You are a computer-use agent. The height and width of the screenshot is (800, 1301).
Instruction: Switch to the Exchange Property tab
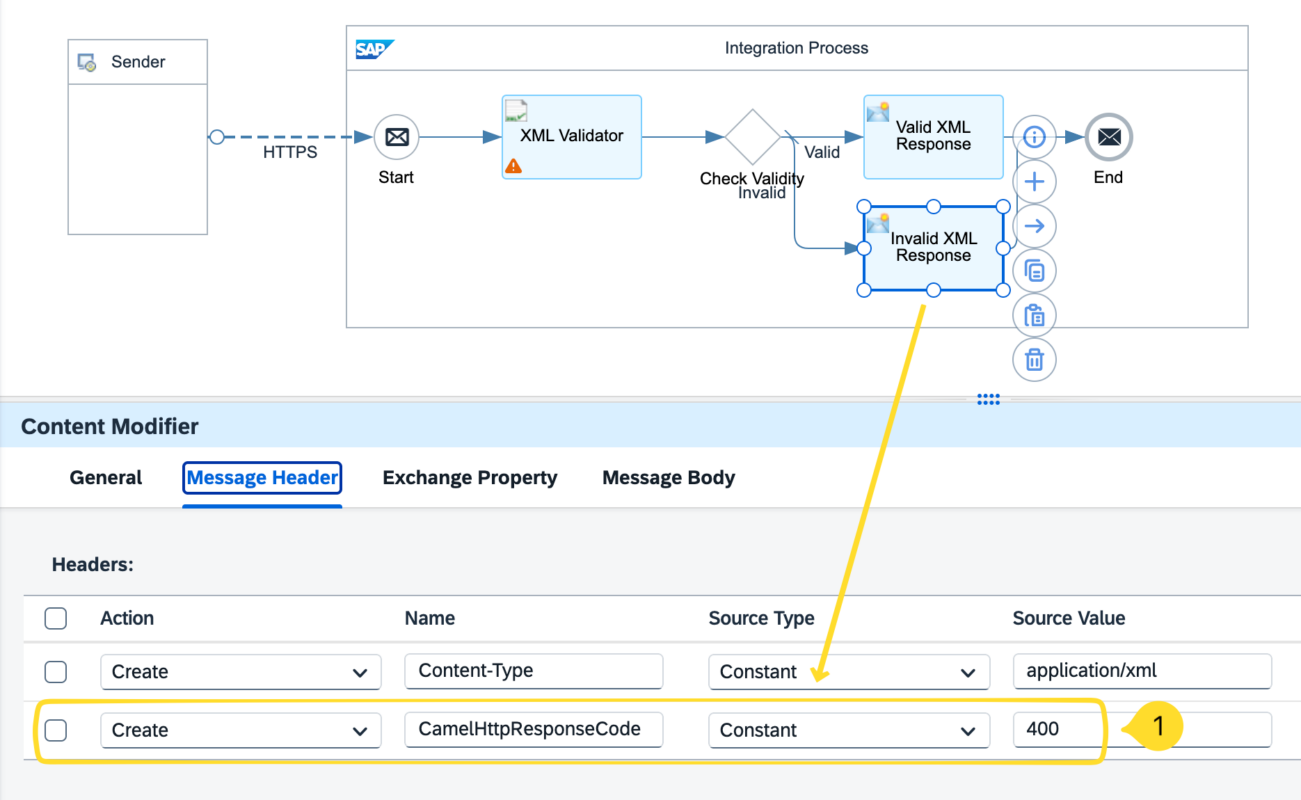[469, 478]
